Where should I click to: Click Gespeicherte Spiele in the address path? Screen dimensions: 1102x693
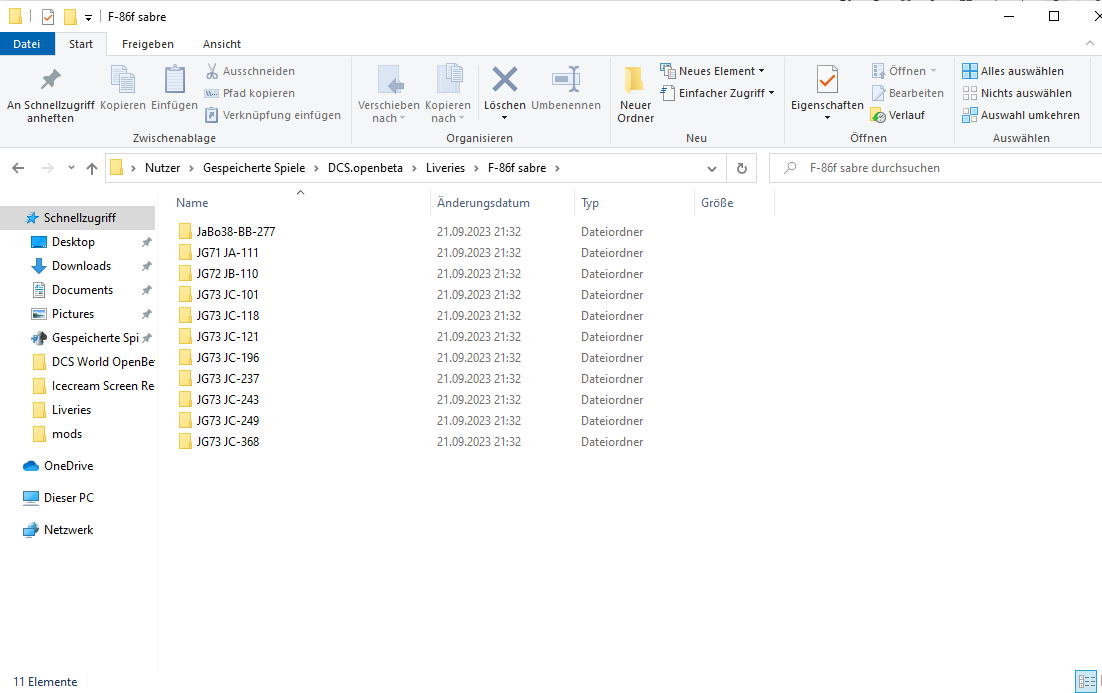254,168
